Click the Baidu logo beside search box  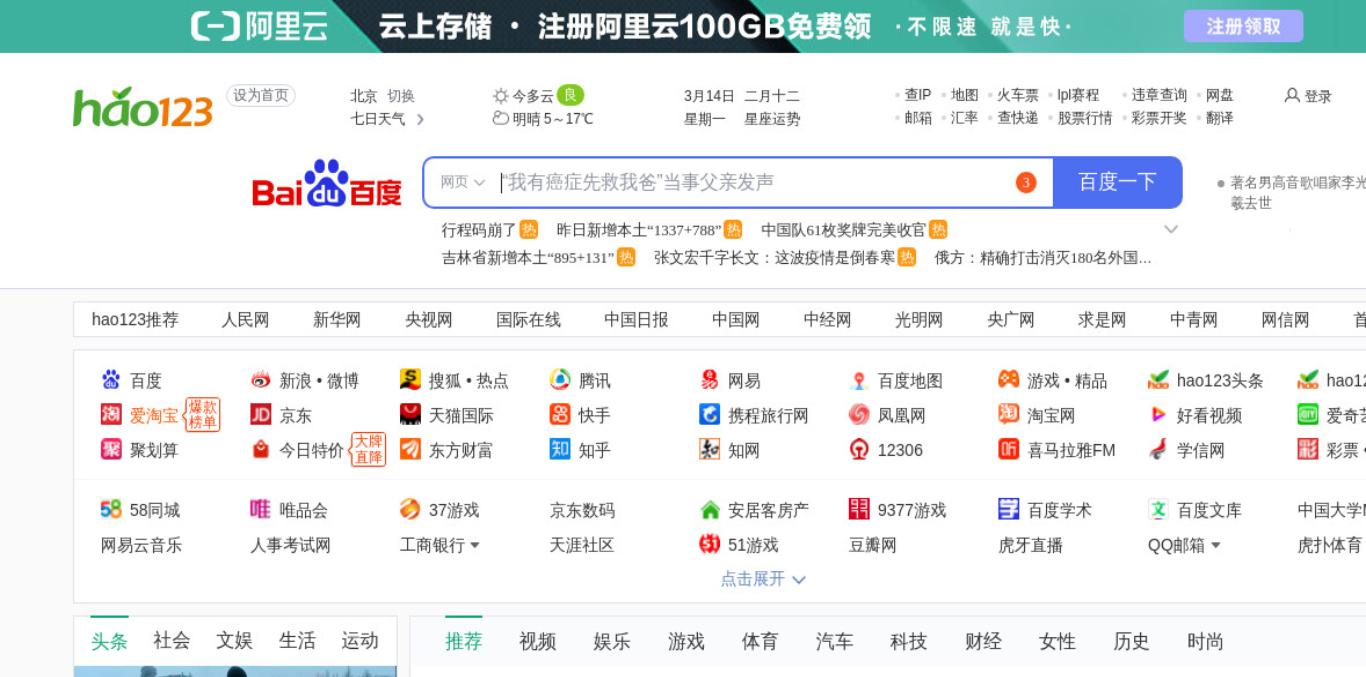tap(327, 184)
